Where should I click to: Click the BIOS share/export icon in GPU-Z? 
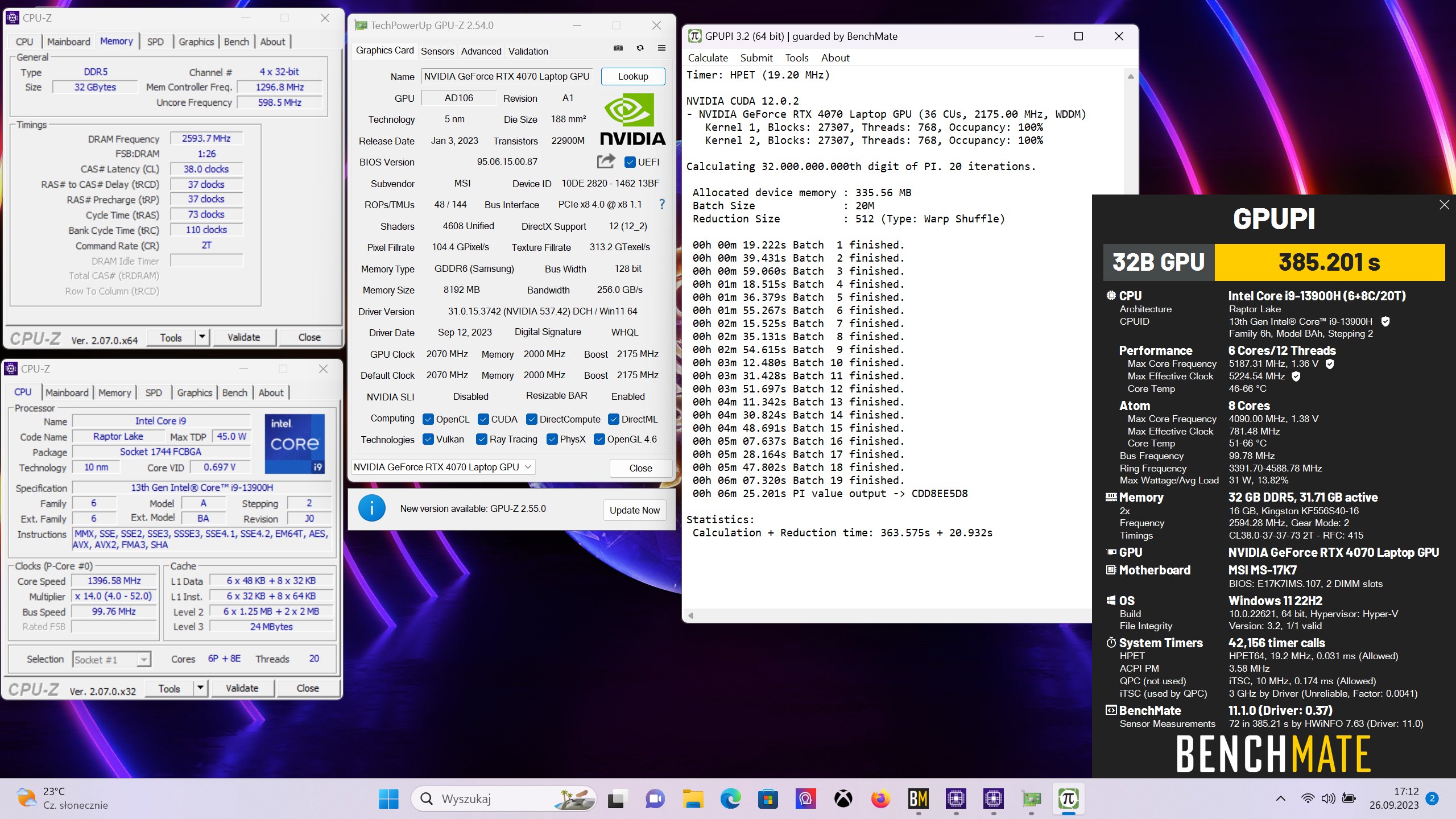[x=606, y=162]
